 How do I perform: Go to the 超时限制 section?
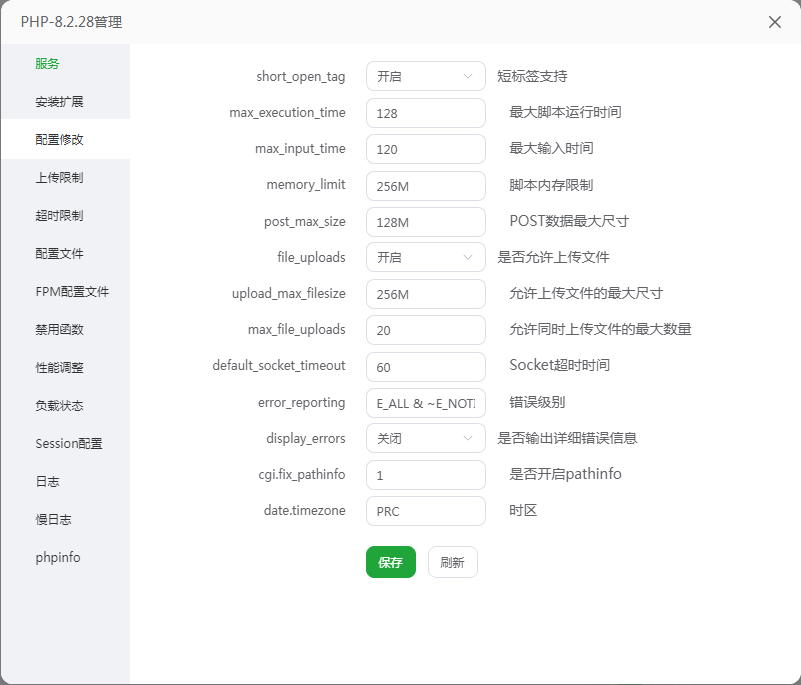pyautogui.click(x=59, y=216)
